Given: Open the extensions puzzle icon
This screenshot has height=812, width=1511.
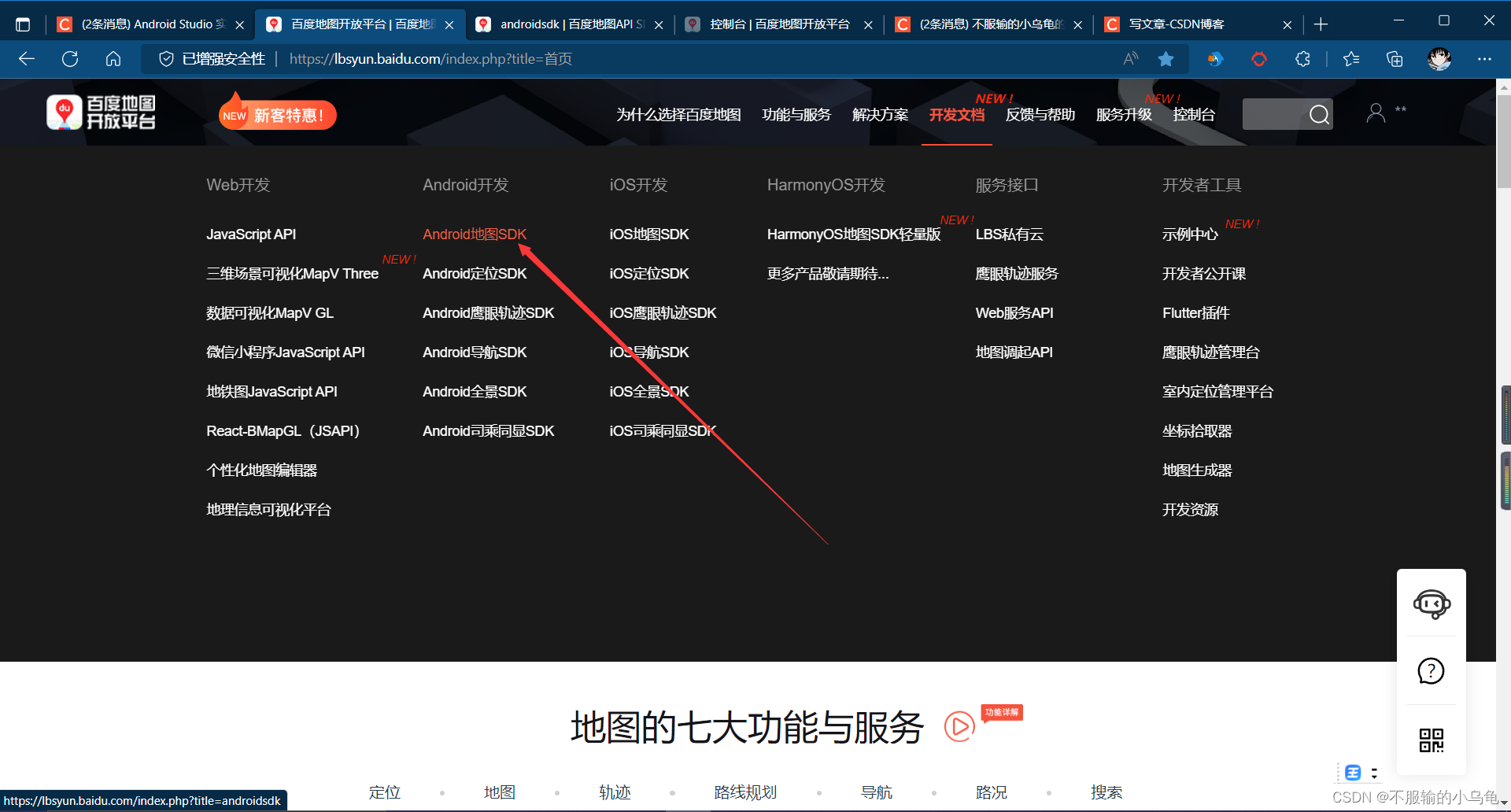Looking at the screenshot, I should (1302, 59).
